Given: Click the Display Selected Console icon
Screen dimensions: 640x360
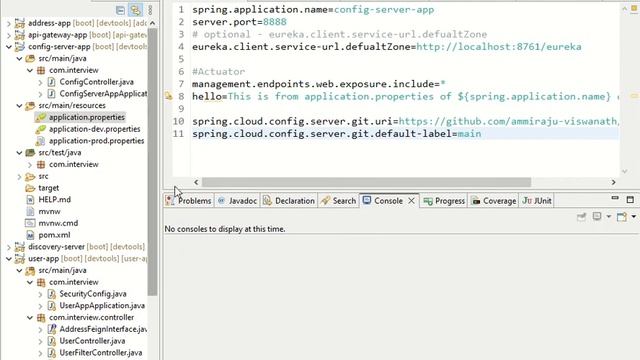Looking at the screenshot, I should pos(597,216).
